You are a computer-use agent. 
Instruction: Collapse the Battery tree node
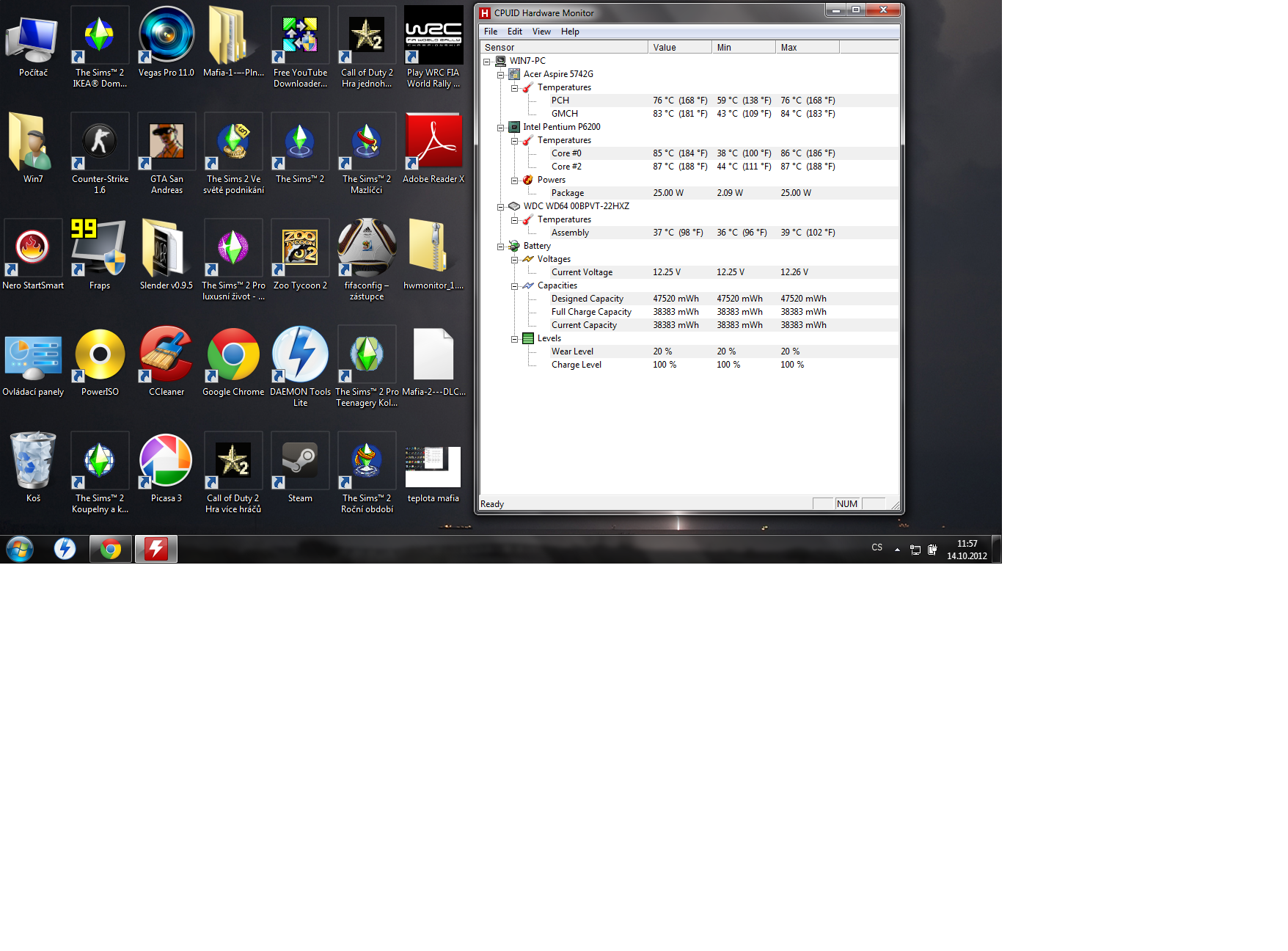click(x=501, y=247)
